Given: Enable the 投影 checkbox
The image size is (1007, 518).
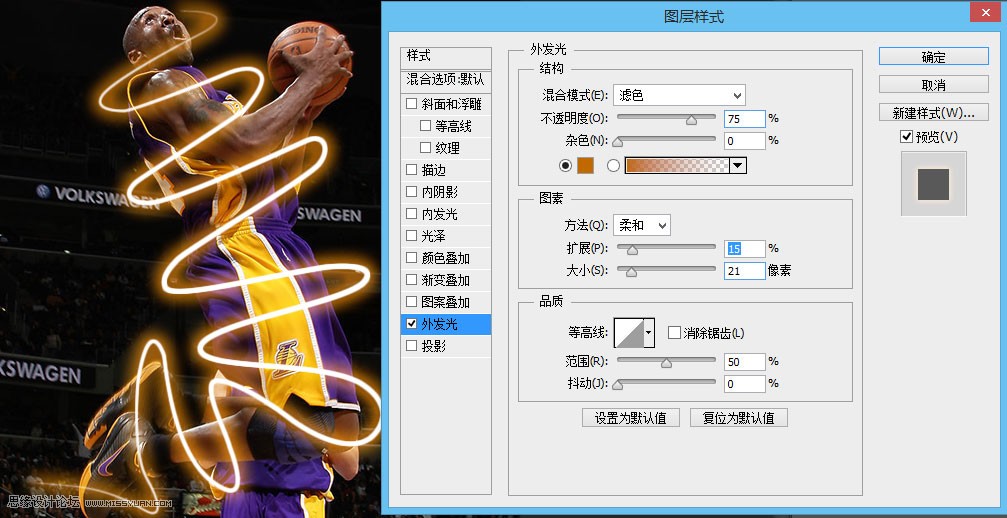Looking at the screenshot, I should (x=412, y=346).
